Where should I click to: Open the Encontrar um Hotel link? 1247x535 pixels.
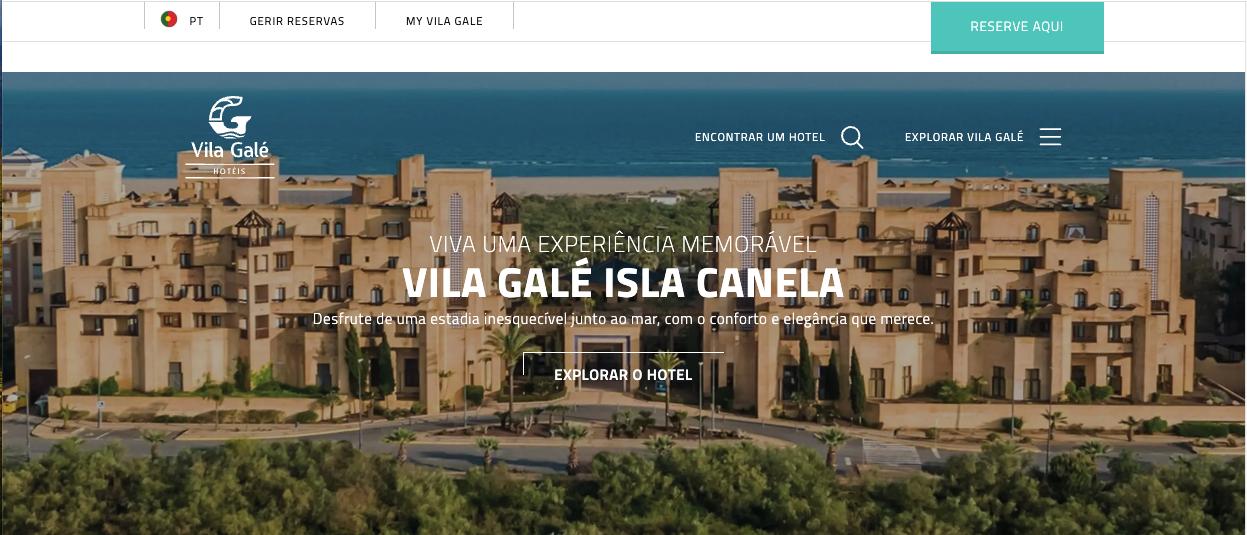(x=760, y=137)
